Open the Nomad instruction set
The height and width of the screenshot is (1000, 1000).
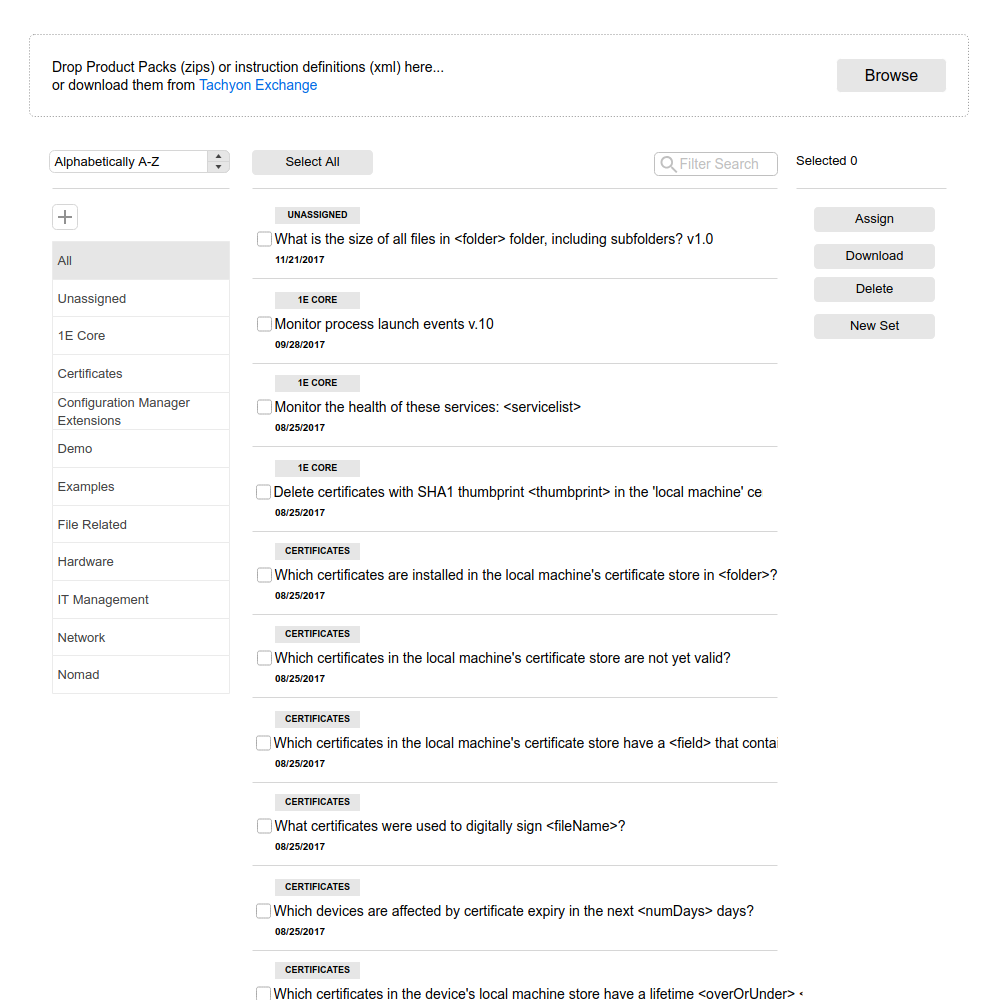(140, 675)
